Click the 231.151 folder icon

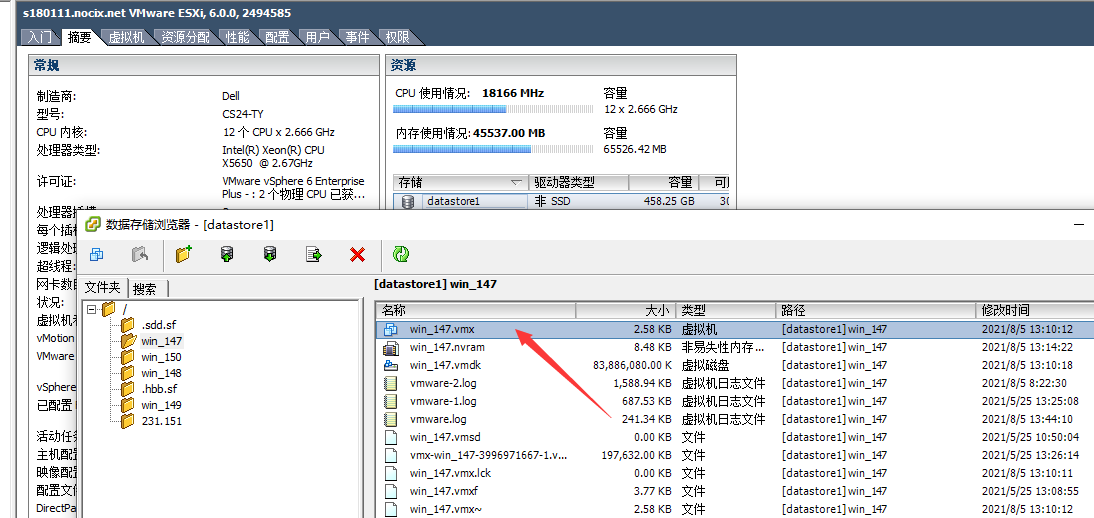(x=127, y=421)
